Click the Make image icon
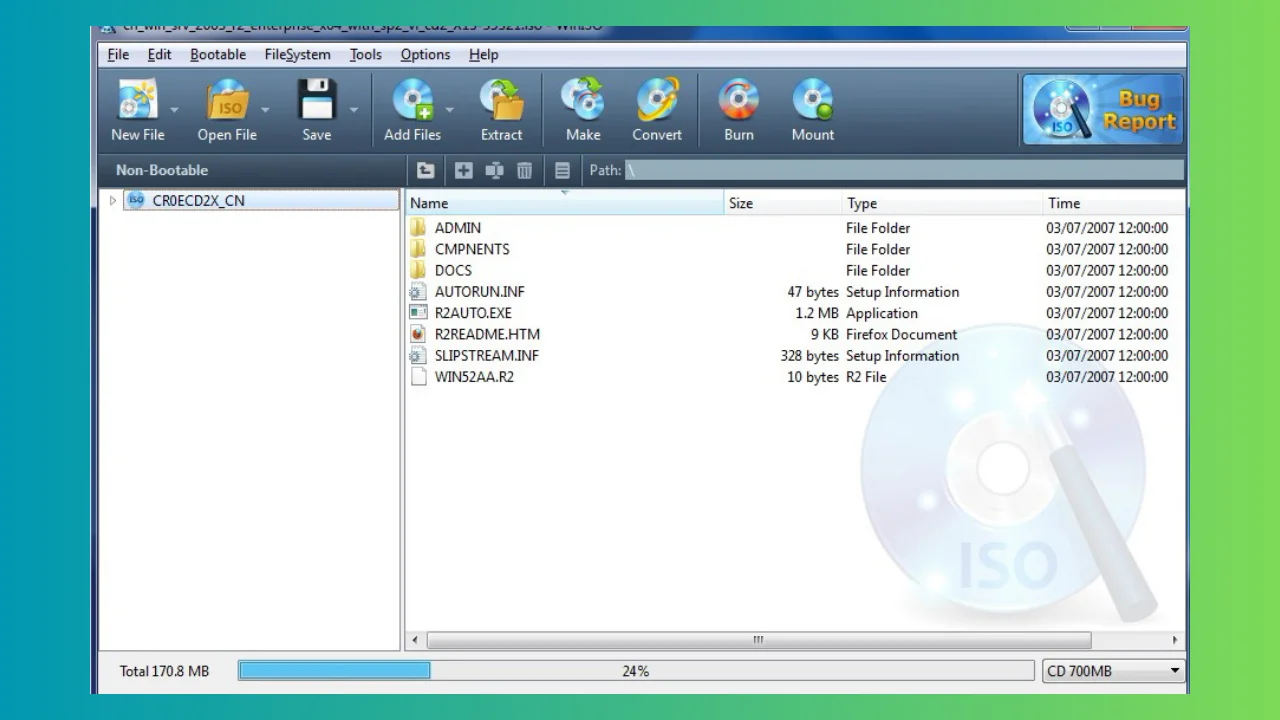Image resolution: width=1280 pixels, height=720 pixels. 583,100
